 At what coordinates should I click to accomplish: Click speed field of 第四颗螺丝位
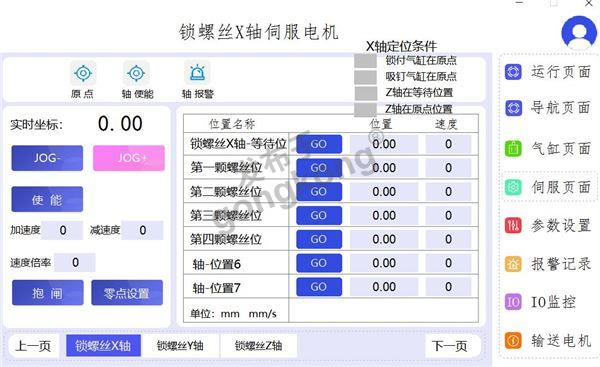(x=448, y=239)
